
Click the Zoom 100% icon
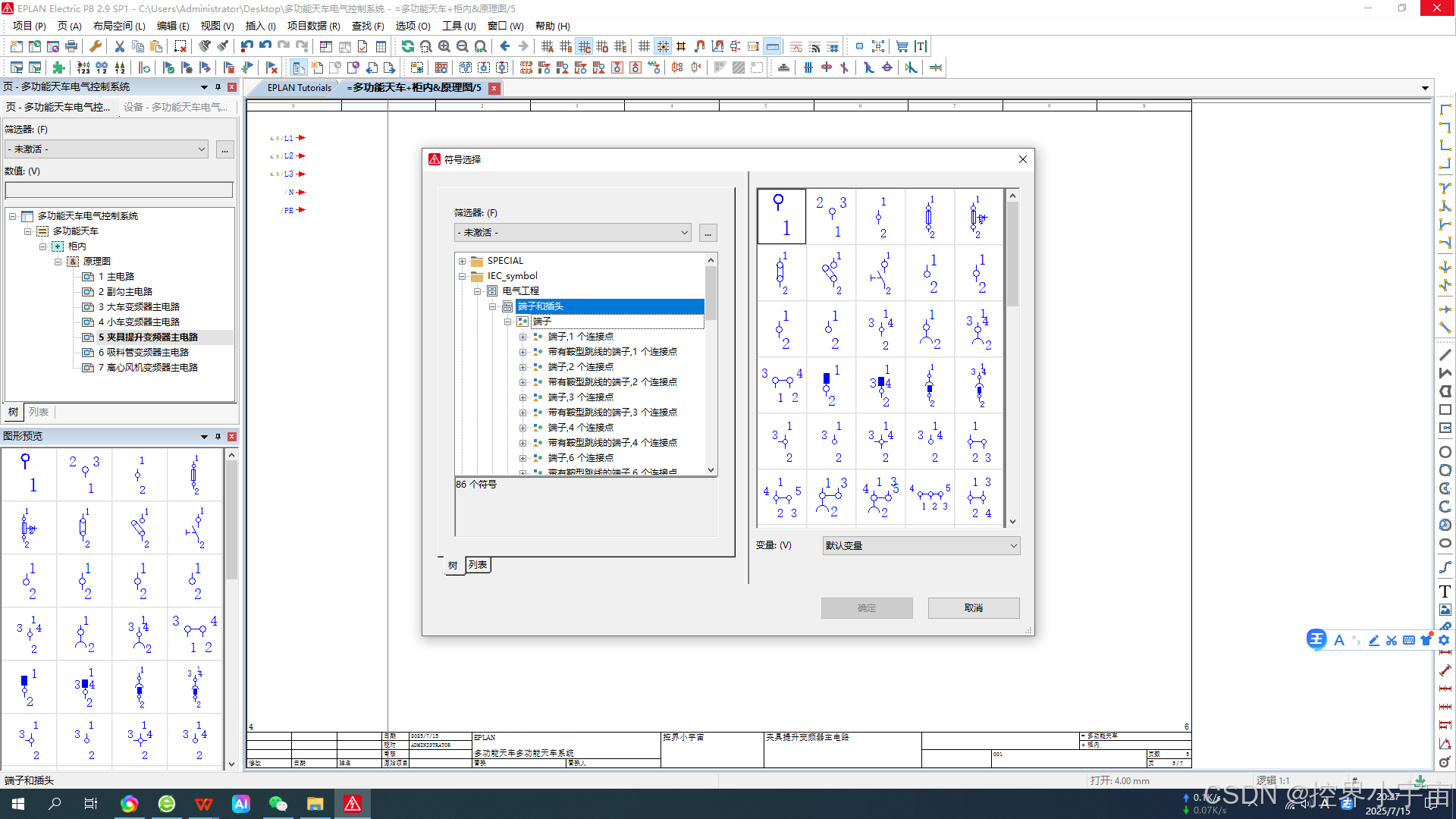tap(481, 46)
